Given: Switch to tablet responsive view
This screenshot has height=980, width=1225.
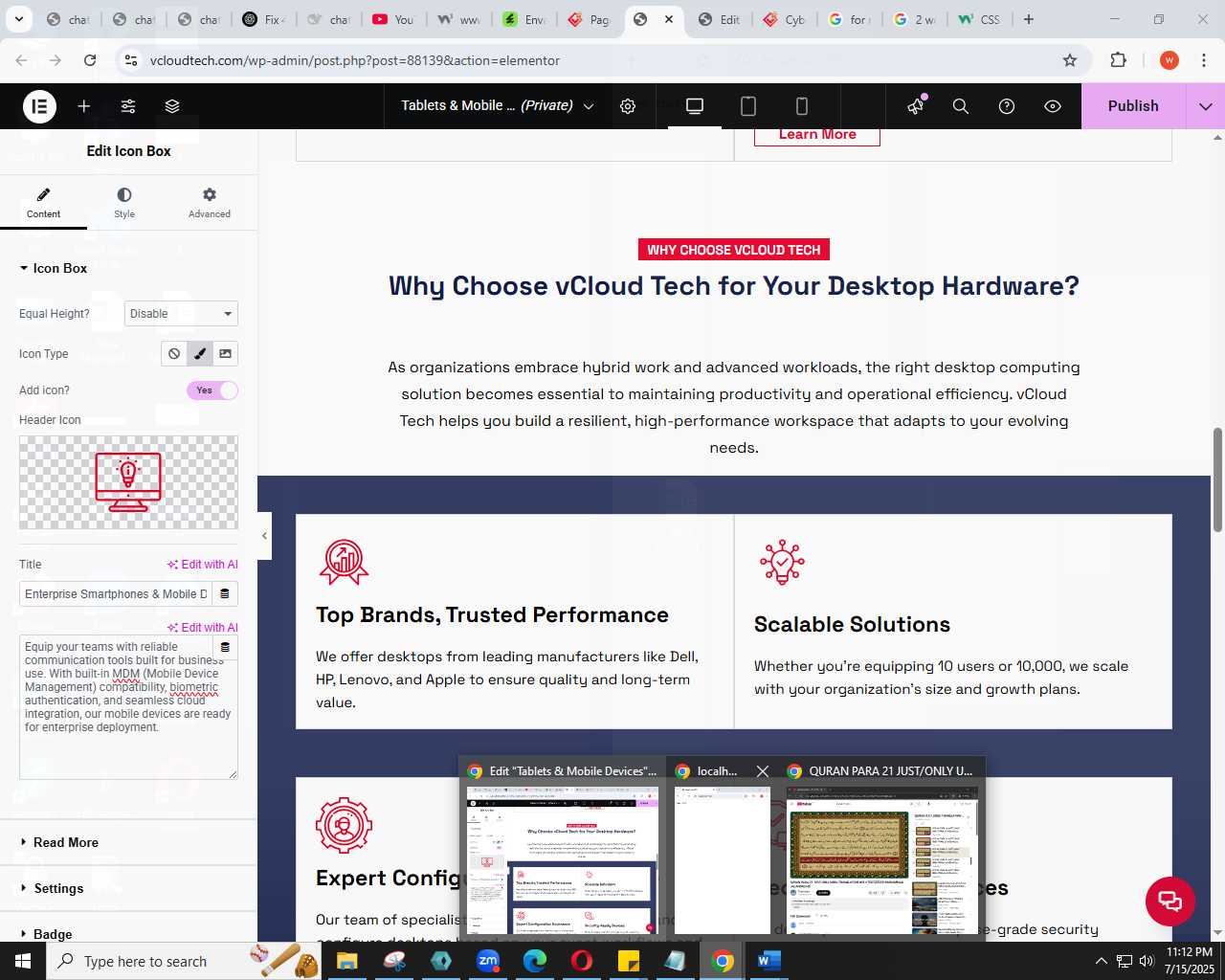Looking at the screenshot, I should point(748,106).
